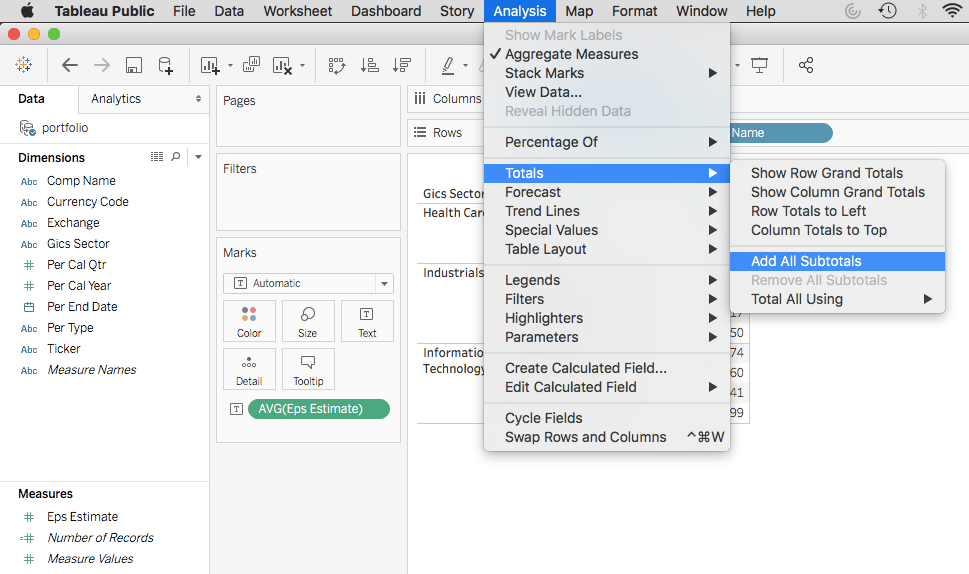Image resolution: width=969 pixels, height=574 pixels.
Task: Click the add new data source icon
Action: pyautogui.click(x=165, y=65)
